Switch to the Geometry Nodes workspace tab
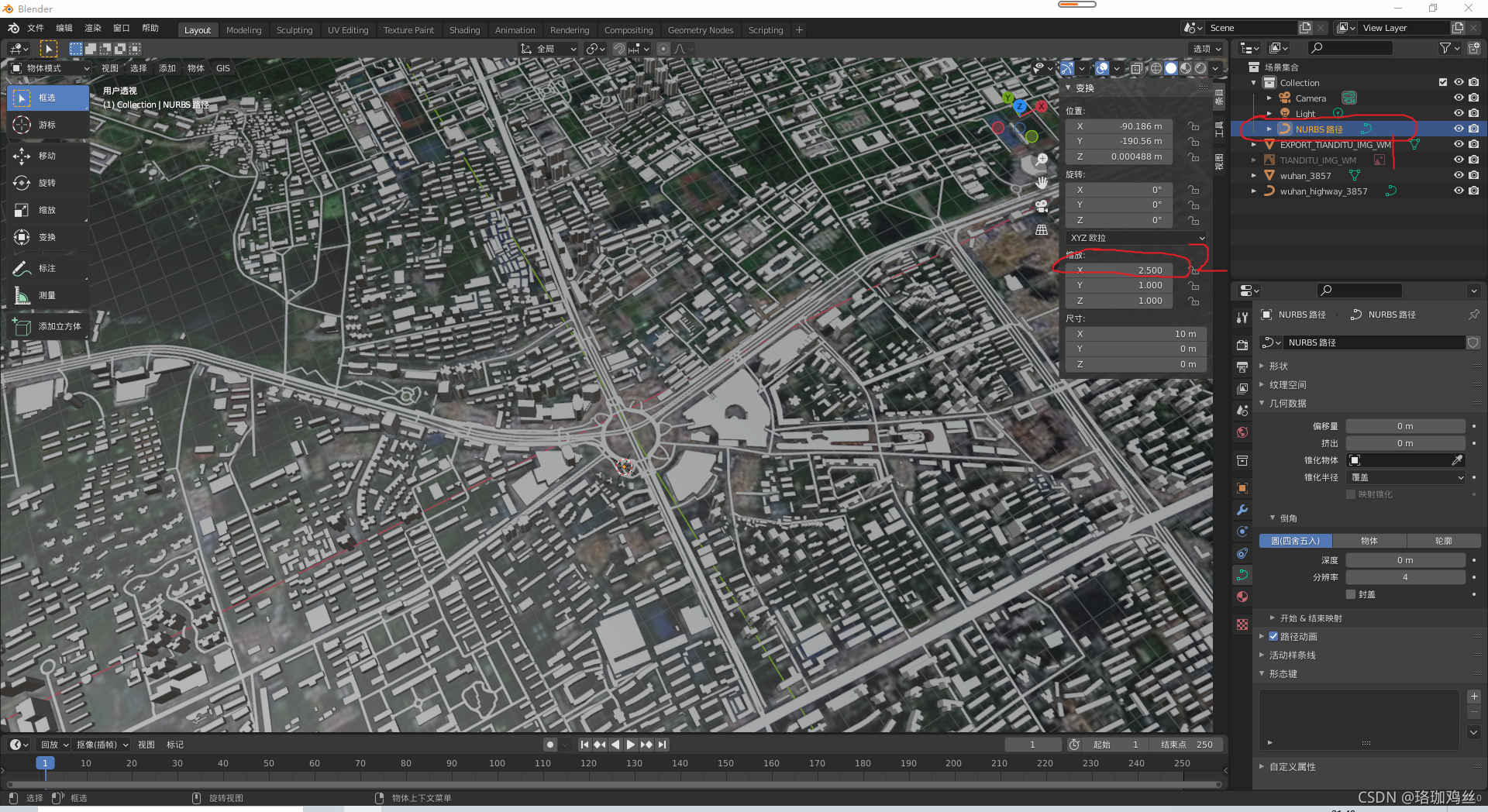 coord(701,30)
